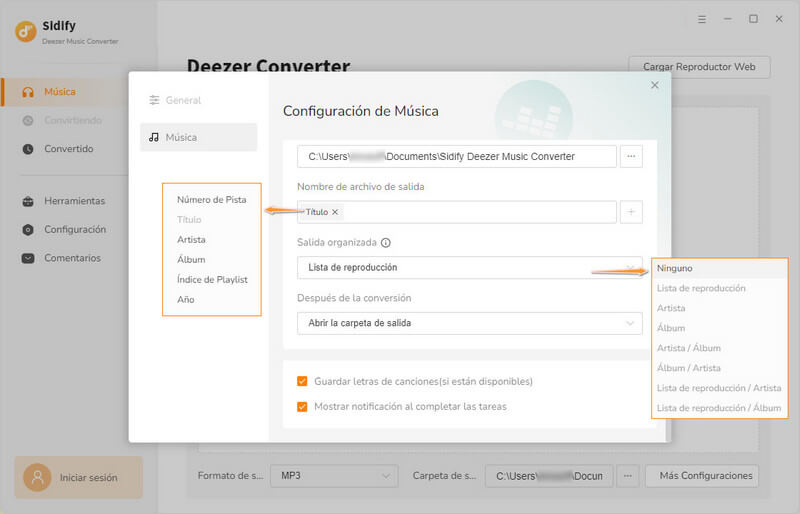
Task: Minimize the Sidify window
Action: tap(728, 19)
